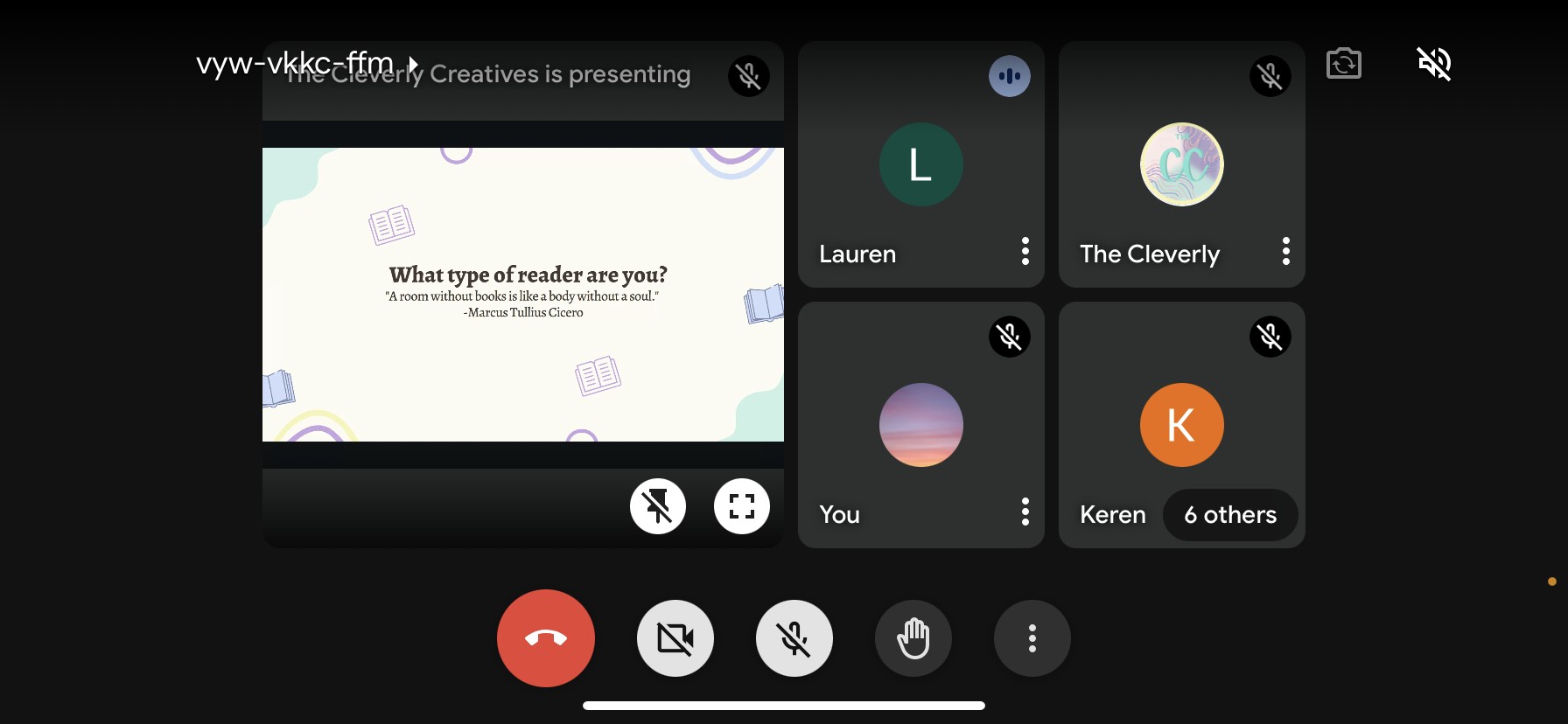
Task: Open The Cleverly tile's three-dot menu
Action: point(1286,252)
